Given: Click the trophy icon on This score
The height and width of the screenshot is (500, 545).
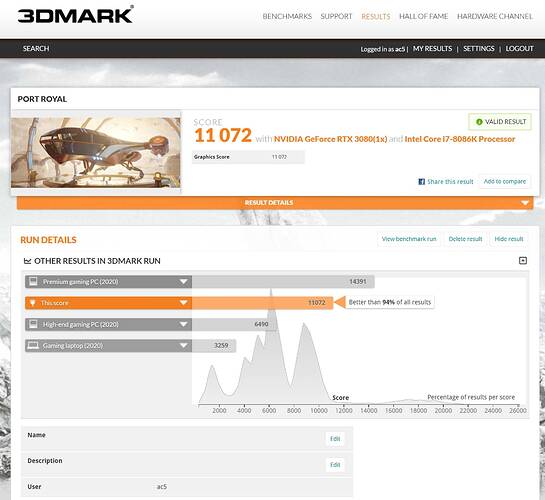Looking at the screenshot, I should coord(33,303).
